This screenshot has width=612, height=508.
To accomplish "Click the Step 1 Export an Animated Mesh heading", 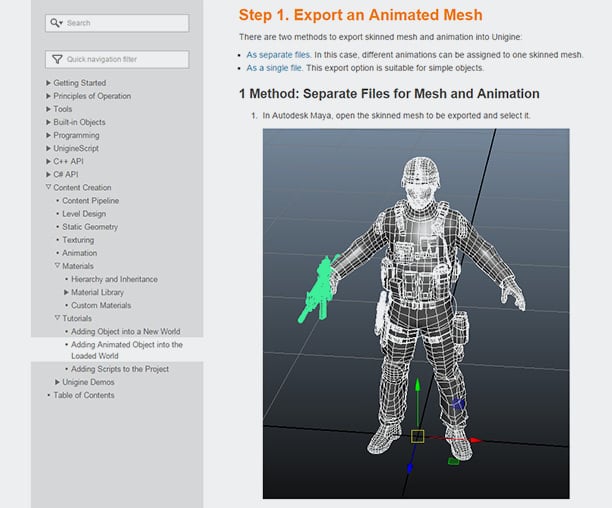I will click(361, 15).
